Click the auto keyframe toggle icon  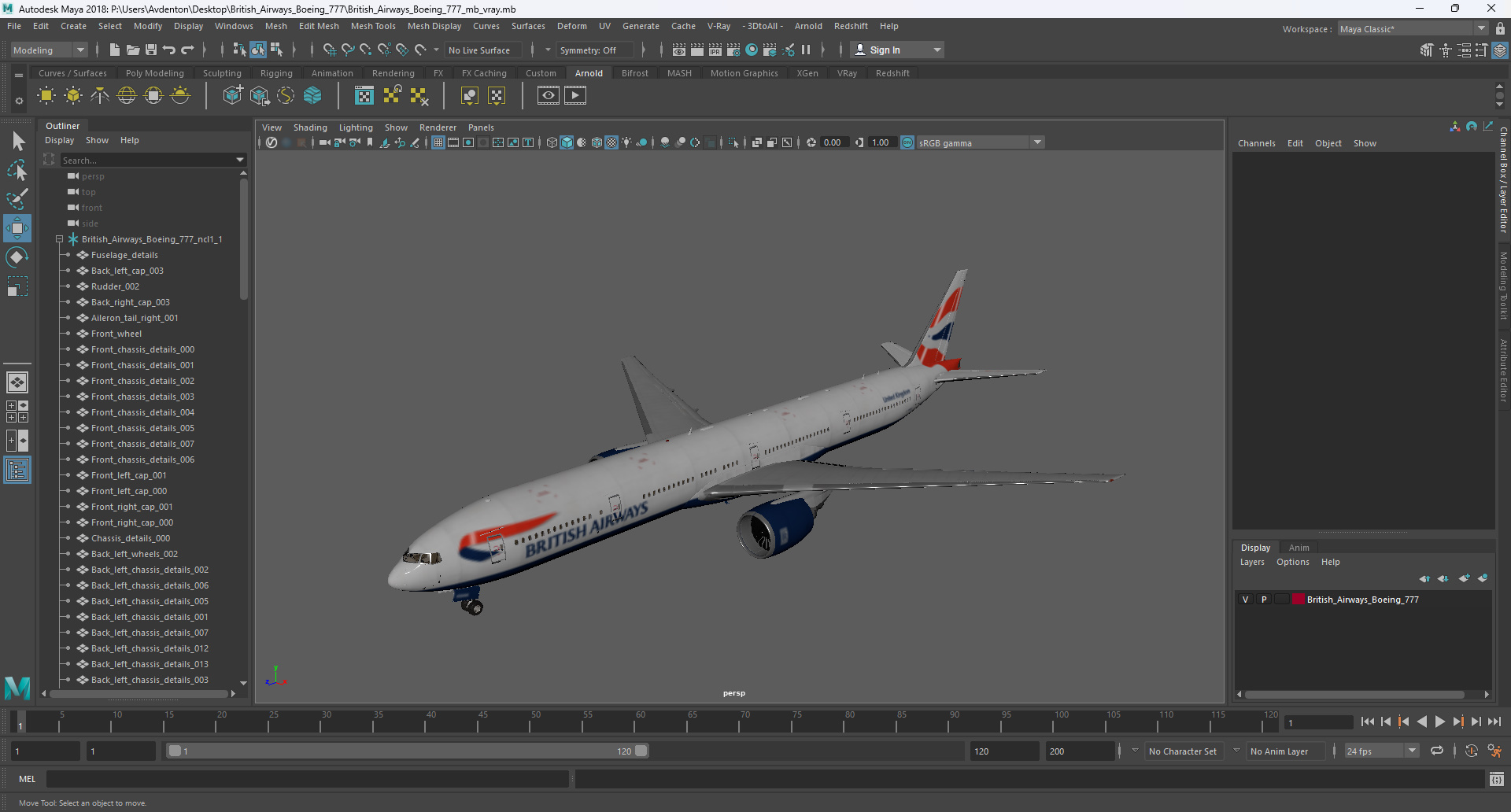pos(1471,751)
